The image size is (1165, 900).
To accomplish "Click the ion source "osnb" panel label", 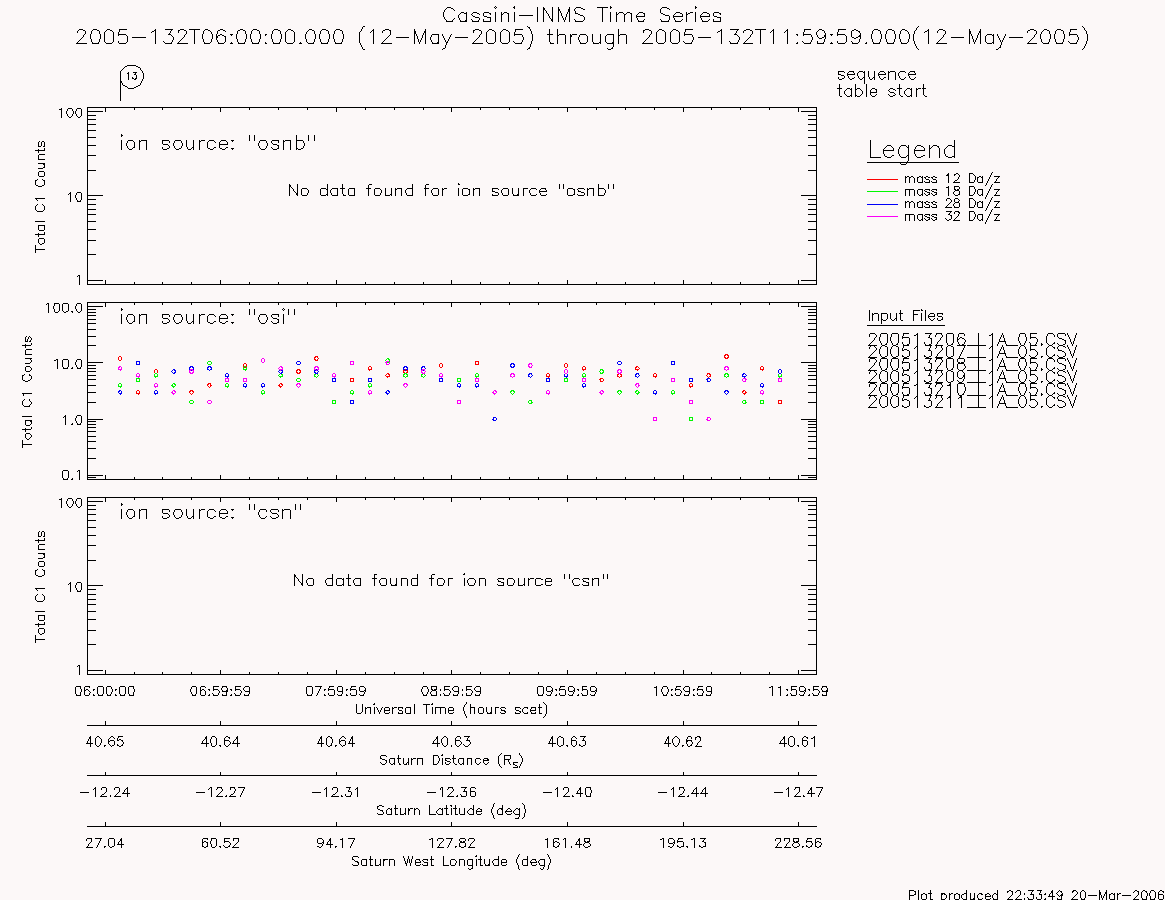I will (218, 143).
